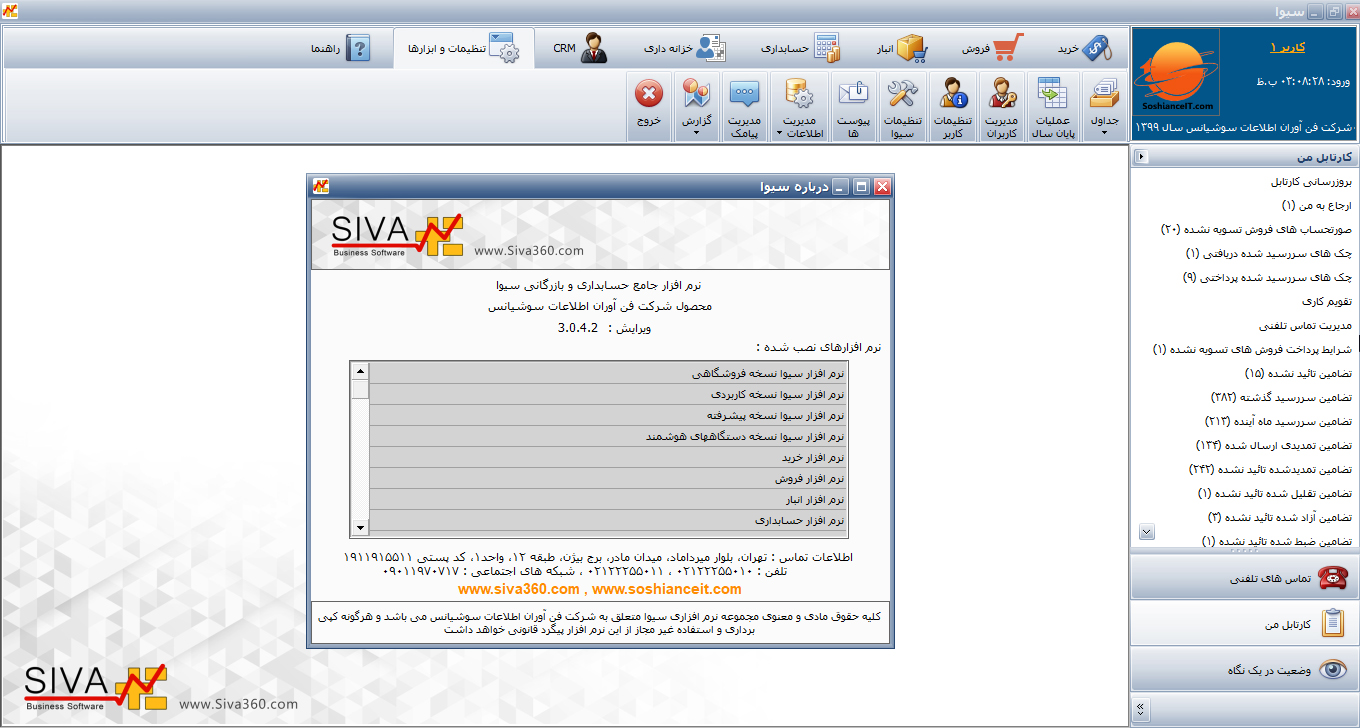Select نرم افزار سیوا نسخه پیشرفته row
The width and height of the screenshot is (1360, 728).
[x=608, y=415]
